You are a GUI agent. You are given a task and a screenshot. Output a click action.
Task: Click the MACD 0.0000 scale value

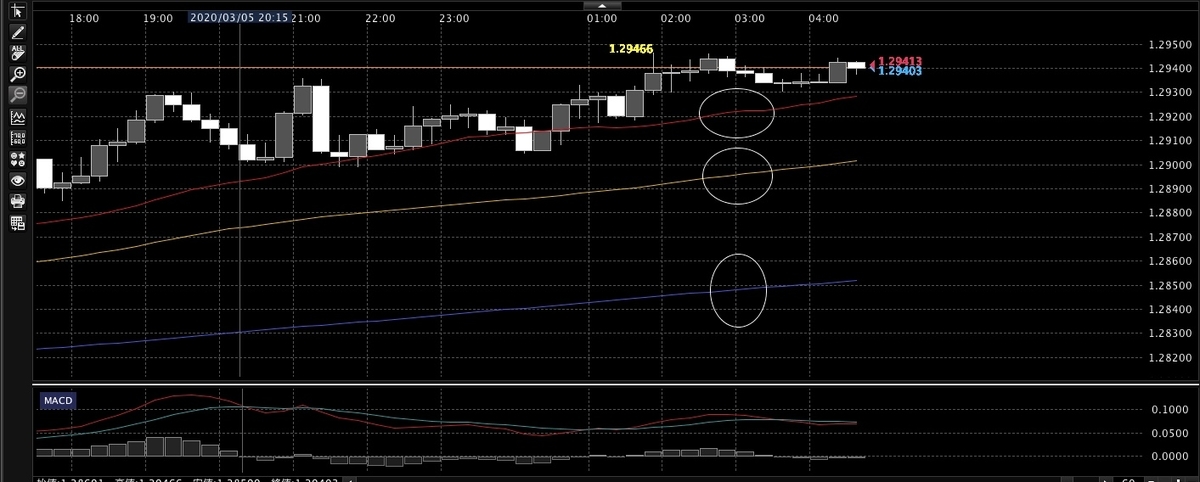click(x=1168, y=456)
